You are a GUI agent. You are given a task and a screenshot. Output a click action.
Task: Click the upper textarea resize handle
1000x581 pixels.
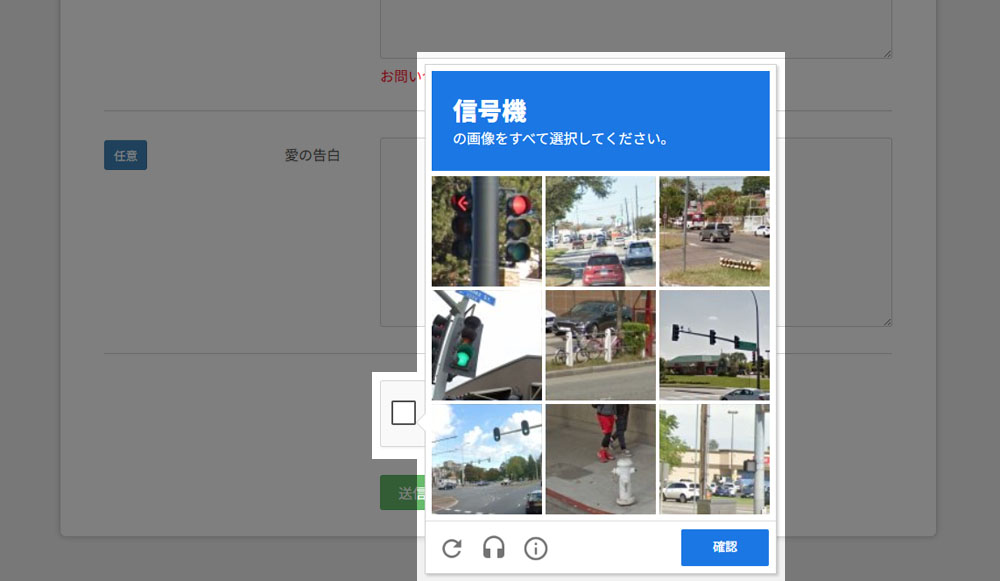pyautogui.click(x=885, y=52)
